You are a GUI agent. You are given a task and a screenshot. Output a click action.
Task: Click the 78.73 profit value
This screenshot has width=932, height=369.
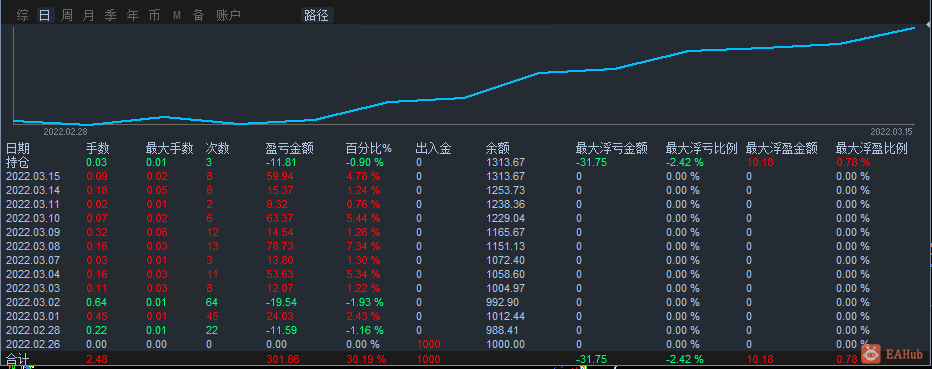tap(279, 246)
